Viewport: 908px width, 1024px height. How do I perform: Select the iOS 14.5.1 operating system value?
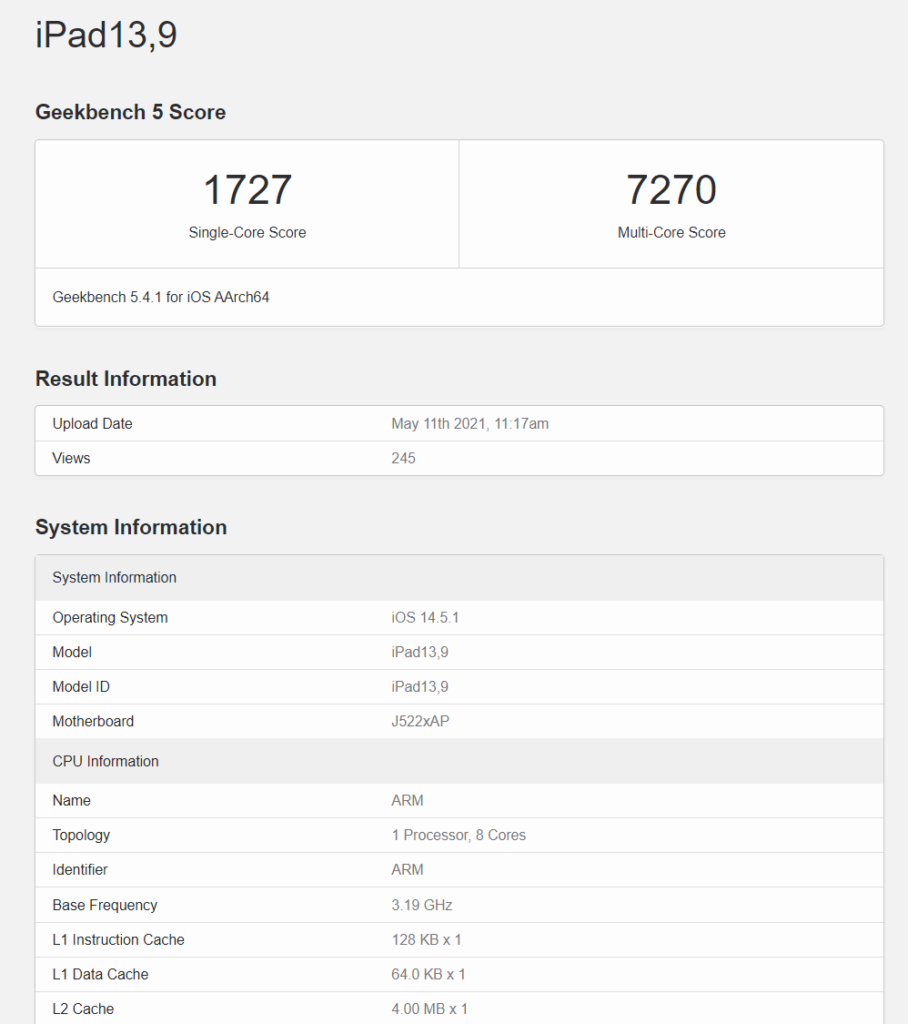[425, 618]
